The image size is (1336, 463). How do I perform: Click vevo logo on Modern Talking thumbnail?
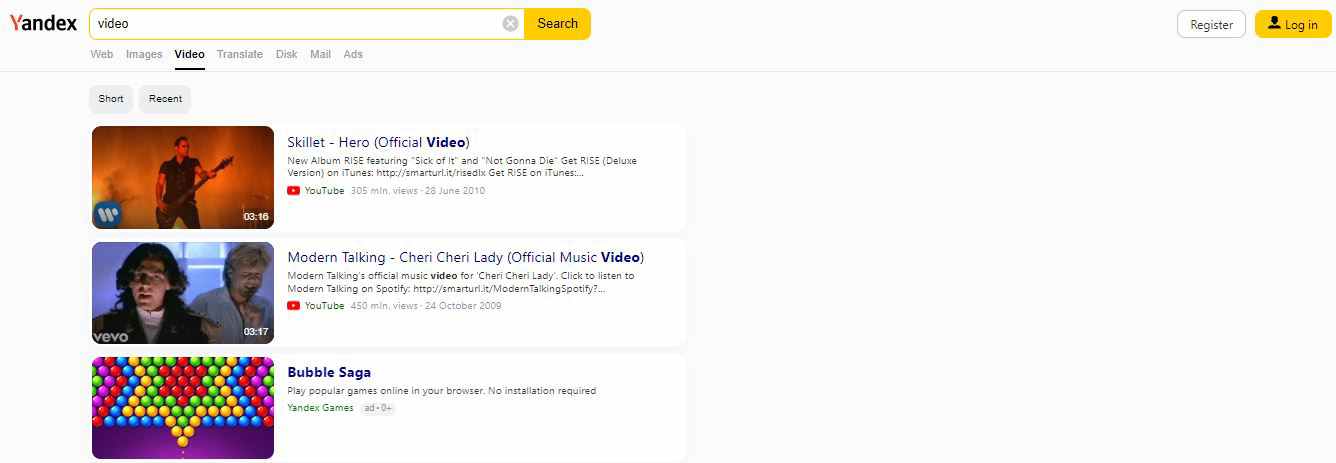coord(111,336)
